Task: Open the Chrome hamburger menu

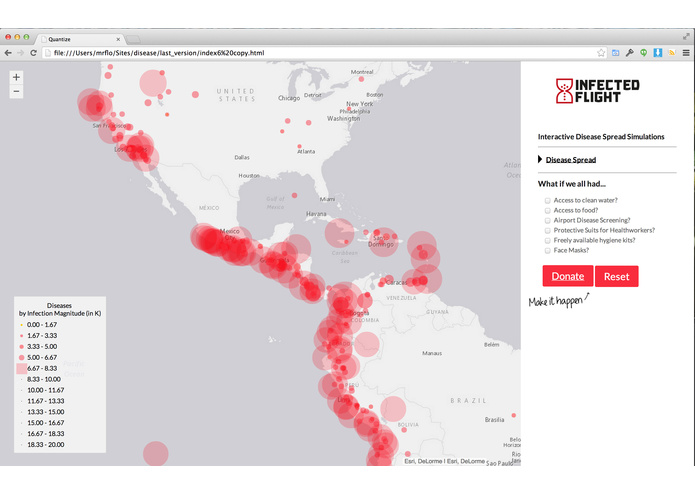Action: 686,53
